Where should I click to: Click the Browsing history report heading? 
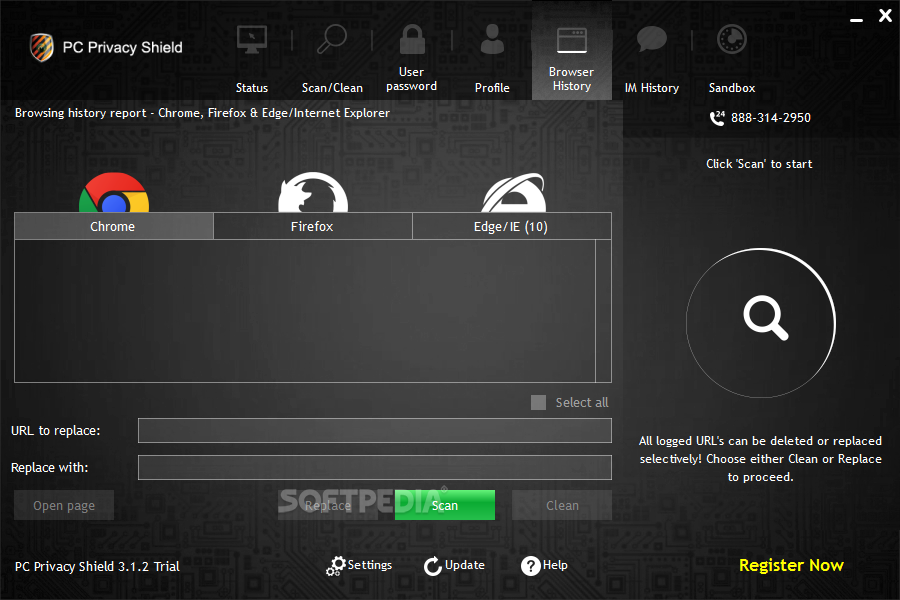(x=202, y=113)
